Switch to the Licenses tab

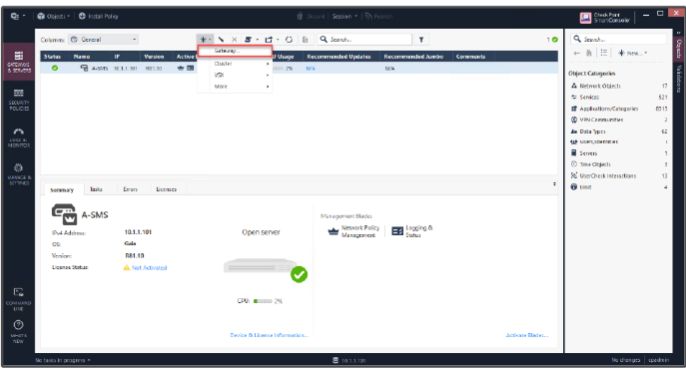coord(166,189)
